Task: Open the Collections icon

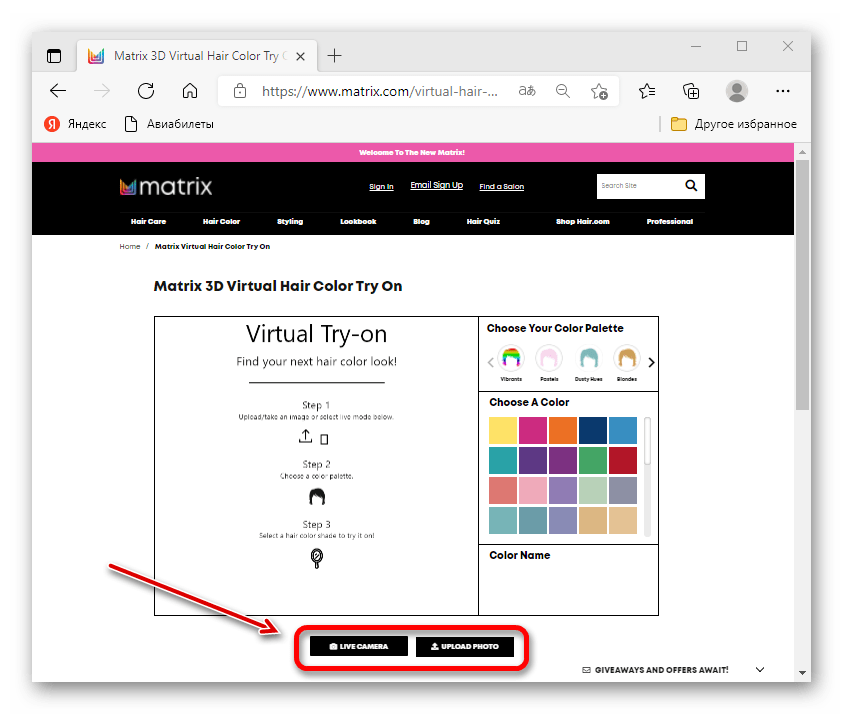Action: pyautogui.click(x=691, y=91)
